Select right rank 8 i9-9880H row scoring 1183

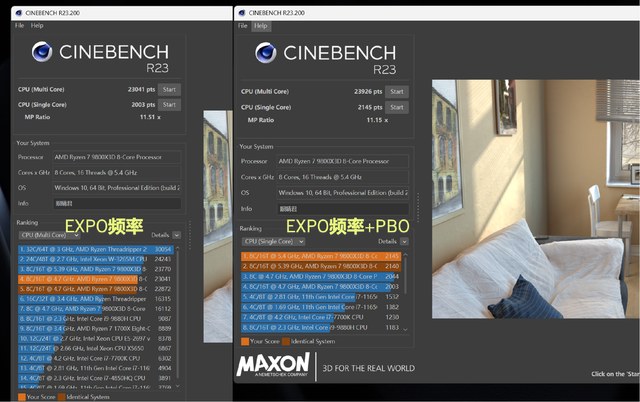(321, 328)
